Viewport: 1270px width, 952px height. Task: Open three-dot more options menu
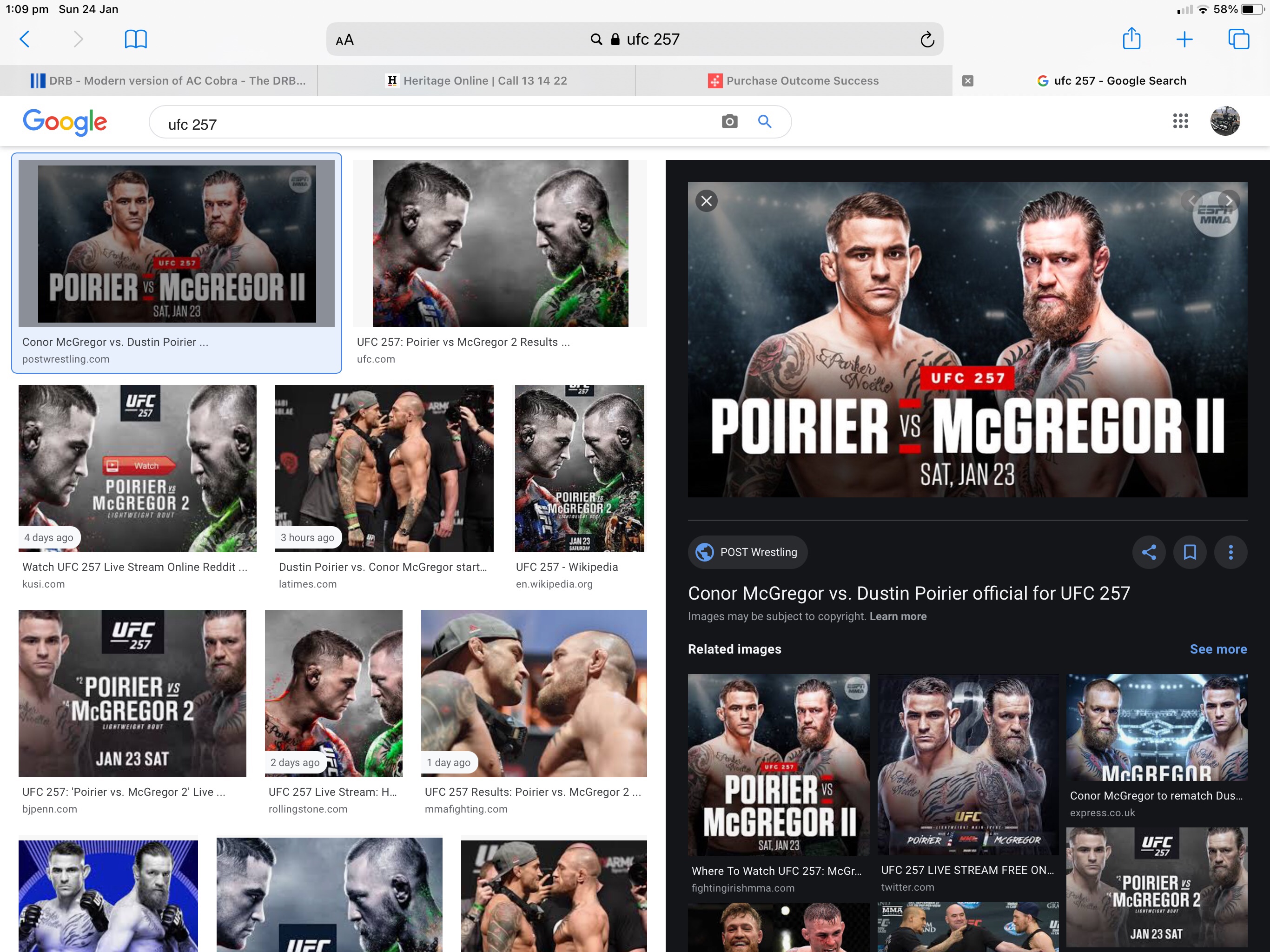tap(1230, 552)
